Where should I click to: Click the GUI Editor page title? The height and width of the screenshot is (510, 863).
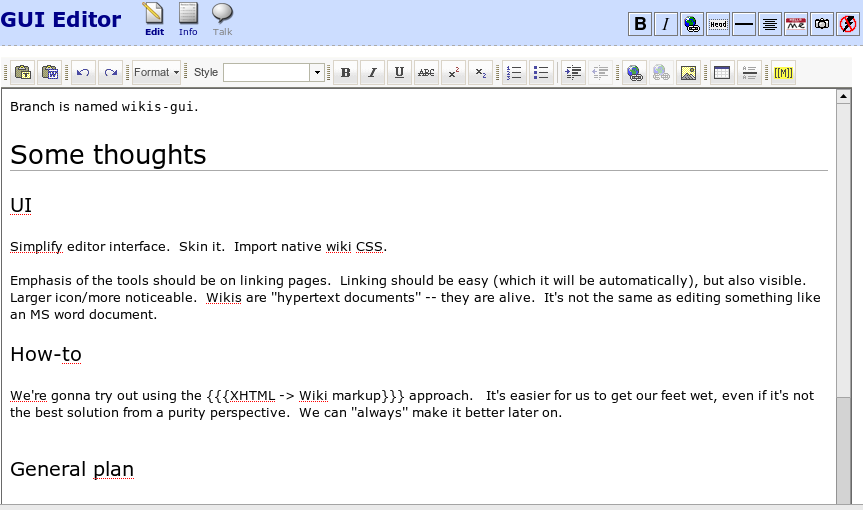[x=61, y=20]
